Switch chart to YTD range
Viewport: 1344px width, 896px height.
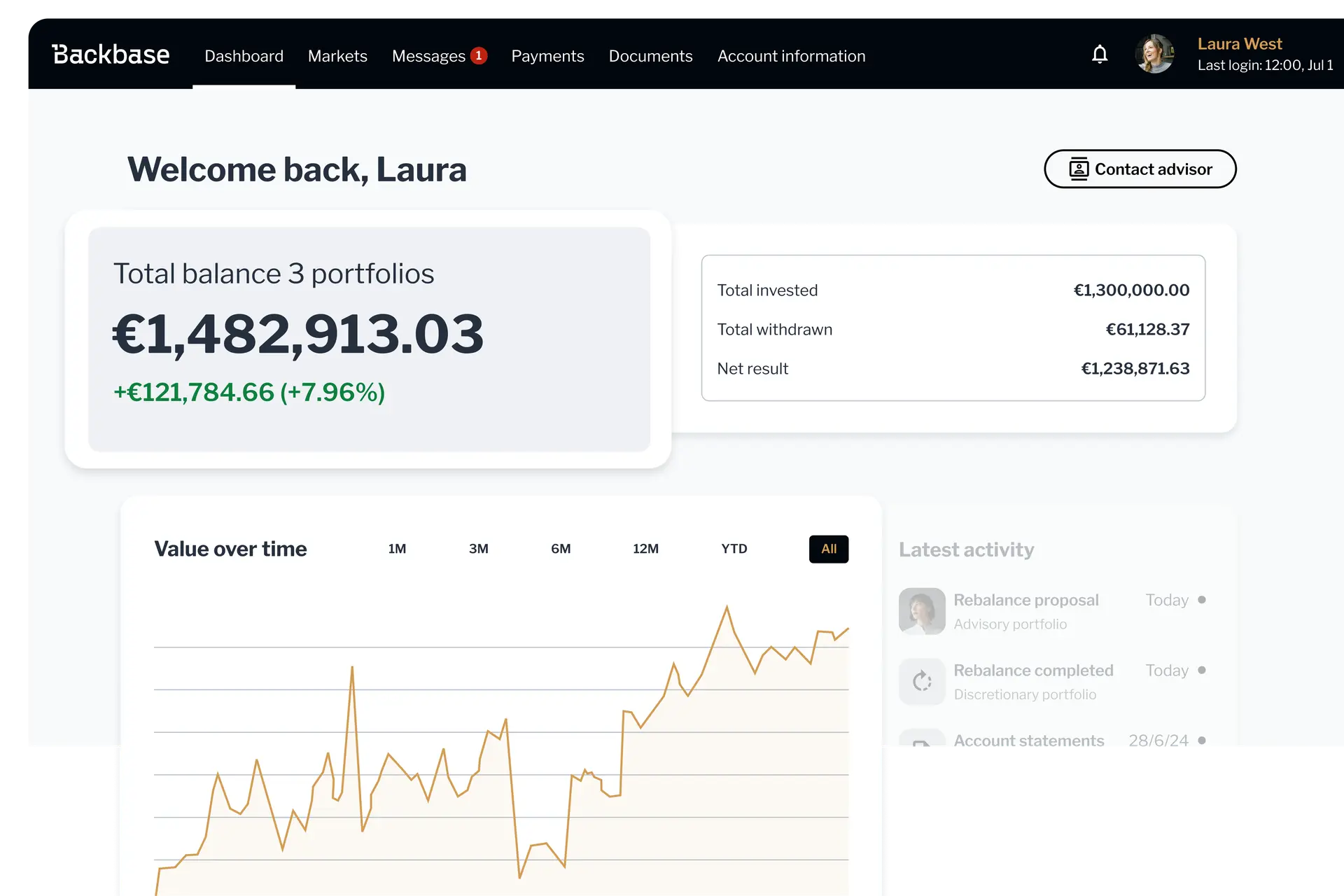734,549
